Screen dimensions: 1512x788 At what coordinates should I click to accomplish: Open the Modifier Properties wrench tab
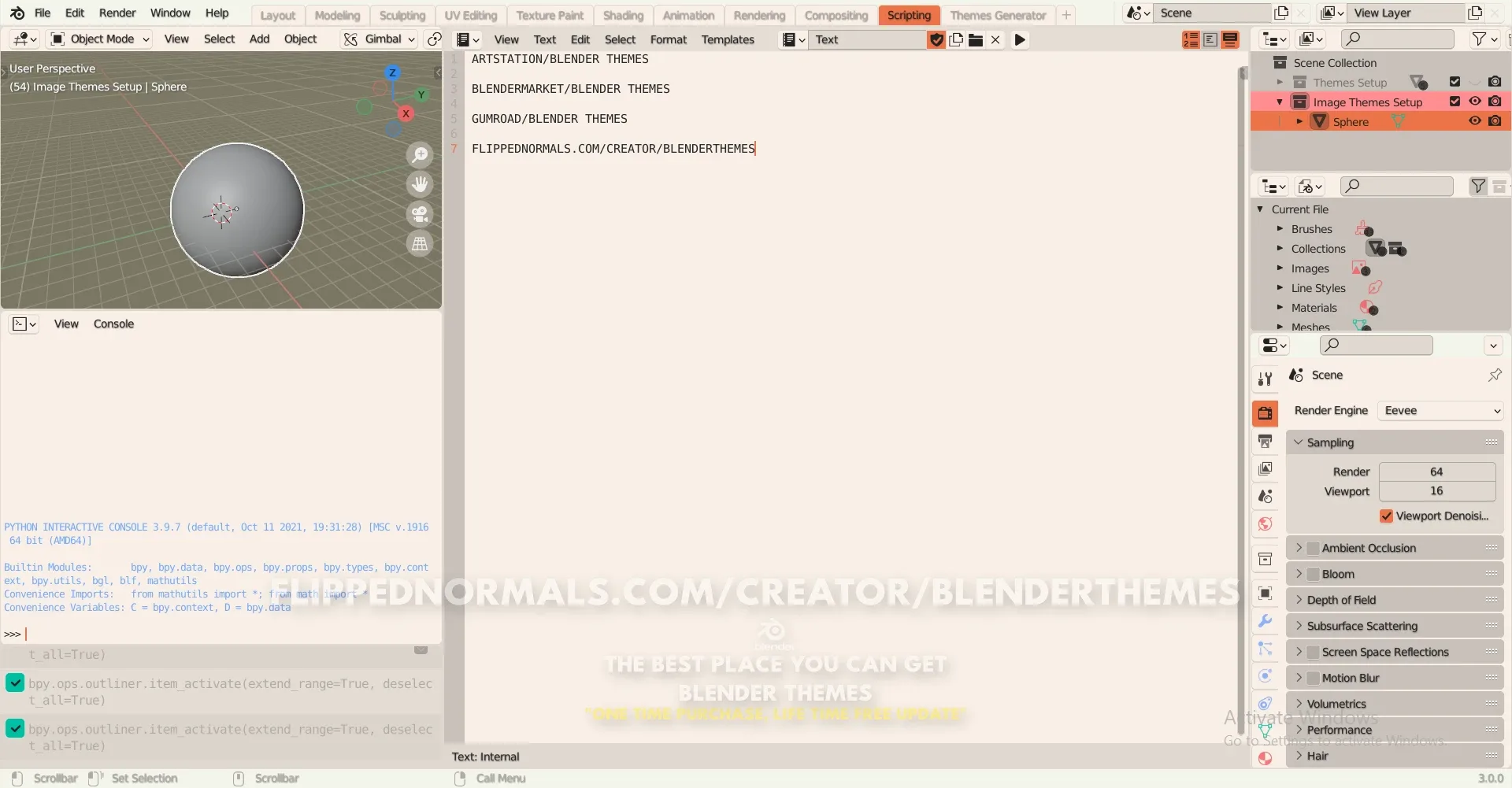click(x=1266, y=621)
